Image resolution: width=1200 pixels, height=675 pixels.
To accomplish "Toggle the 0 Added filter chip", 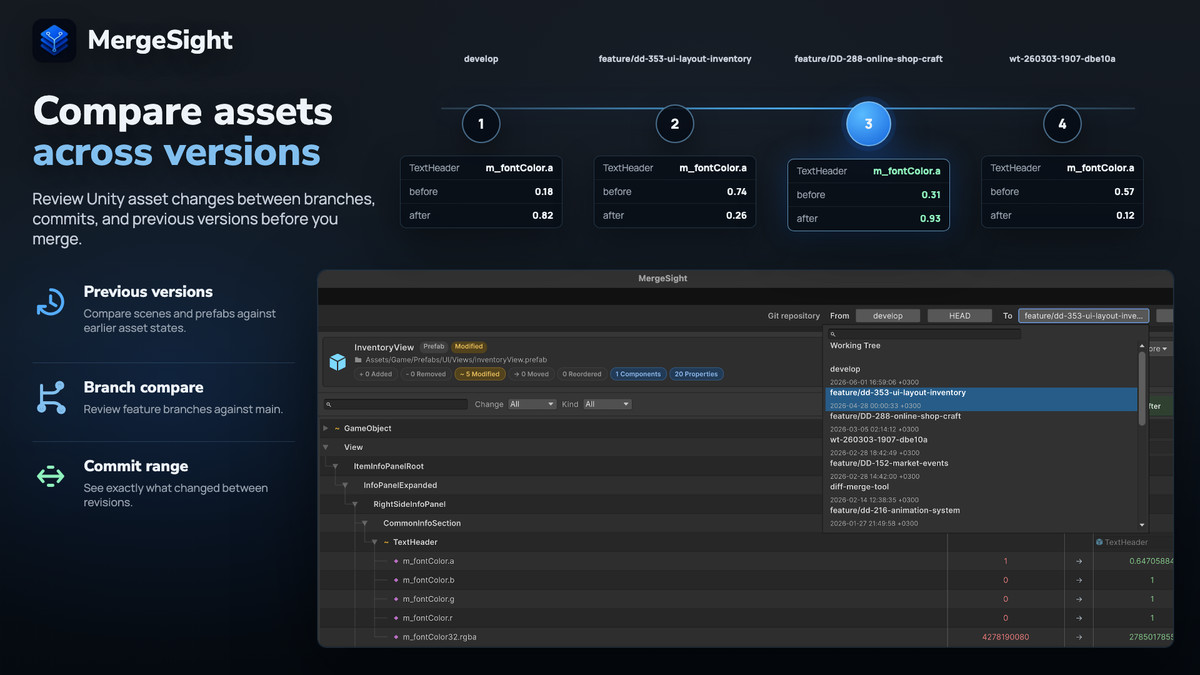I will point(376,374).
